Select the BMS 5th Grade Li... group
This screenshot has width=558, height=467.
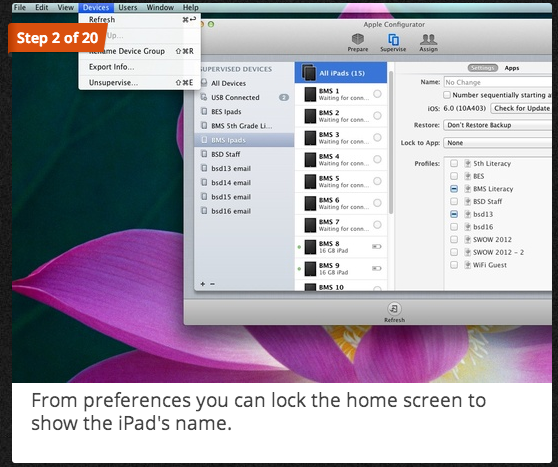tap(244, 126)
